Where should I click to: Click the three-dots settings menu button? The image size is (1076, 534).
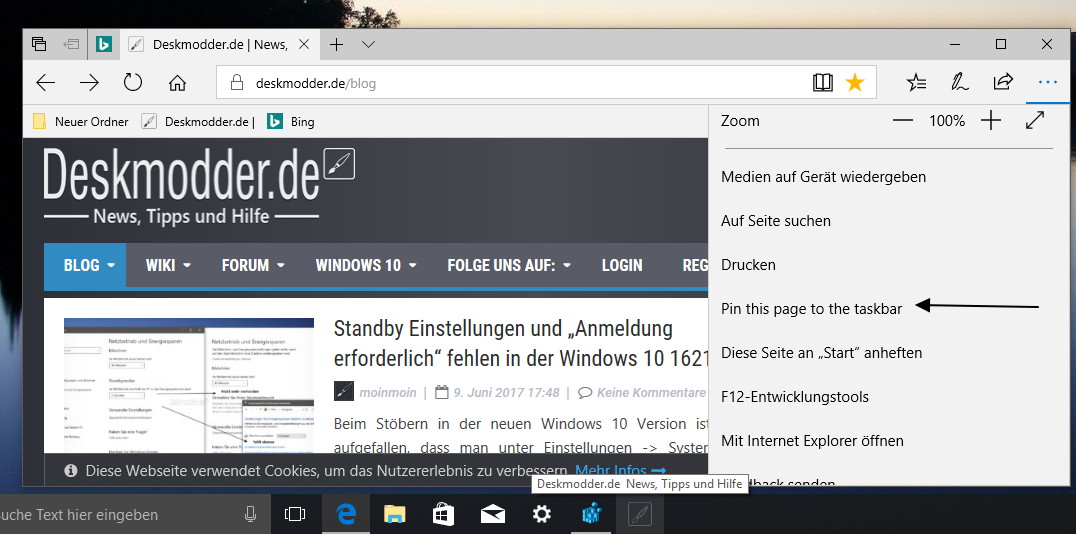tap(1047, 82)
